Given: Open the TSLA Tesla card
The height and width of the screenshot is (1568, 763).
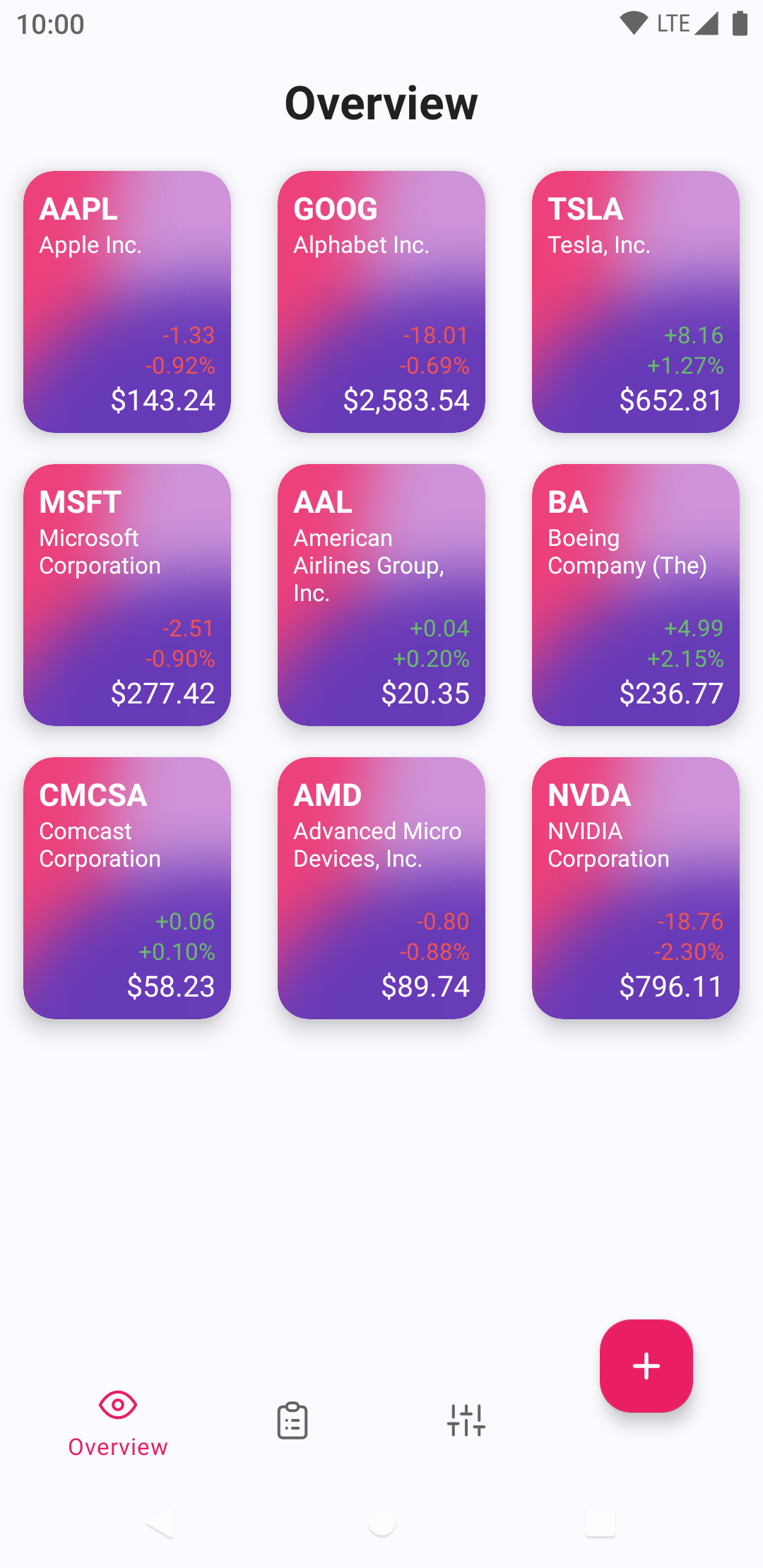Looking at the screenshot, I should click(636, 302).
